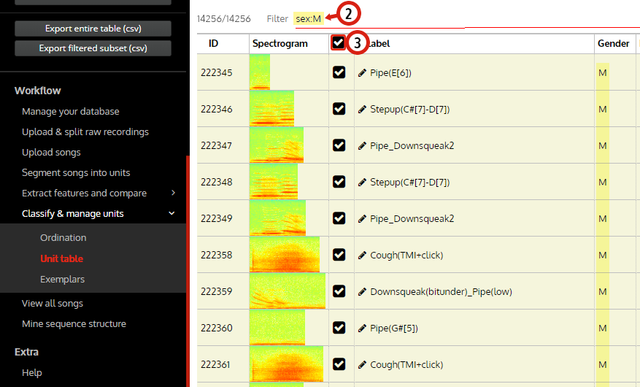The width and height of the screenshot is (640, 387).
Task: Click the filter field containing sex:M
Action: (x=309, y=19)
